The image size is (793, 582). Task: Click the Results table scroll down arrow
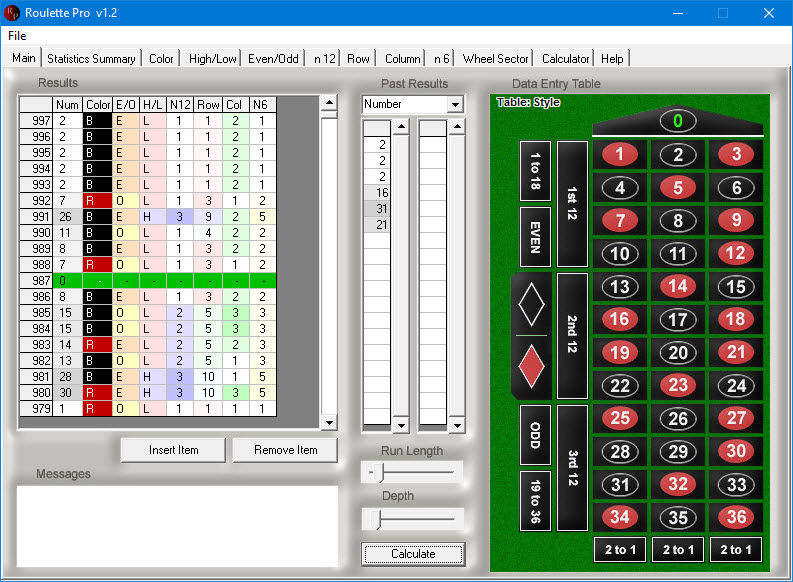click(329, 423)
